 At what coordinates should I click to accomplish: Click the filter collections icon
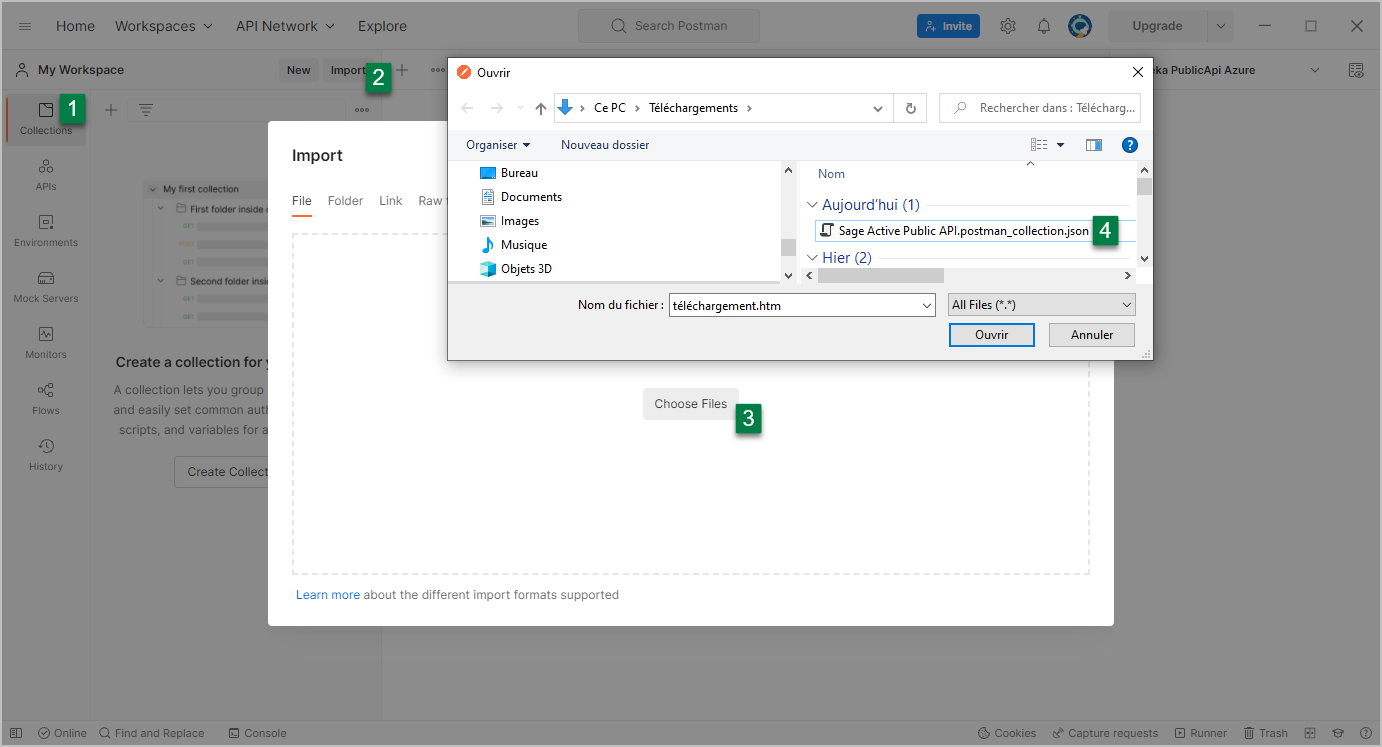[x=146, y=110]
